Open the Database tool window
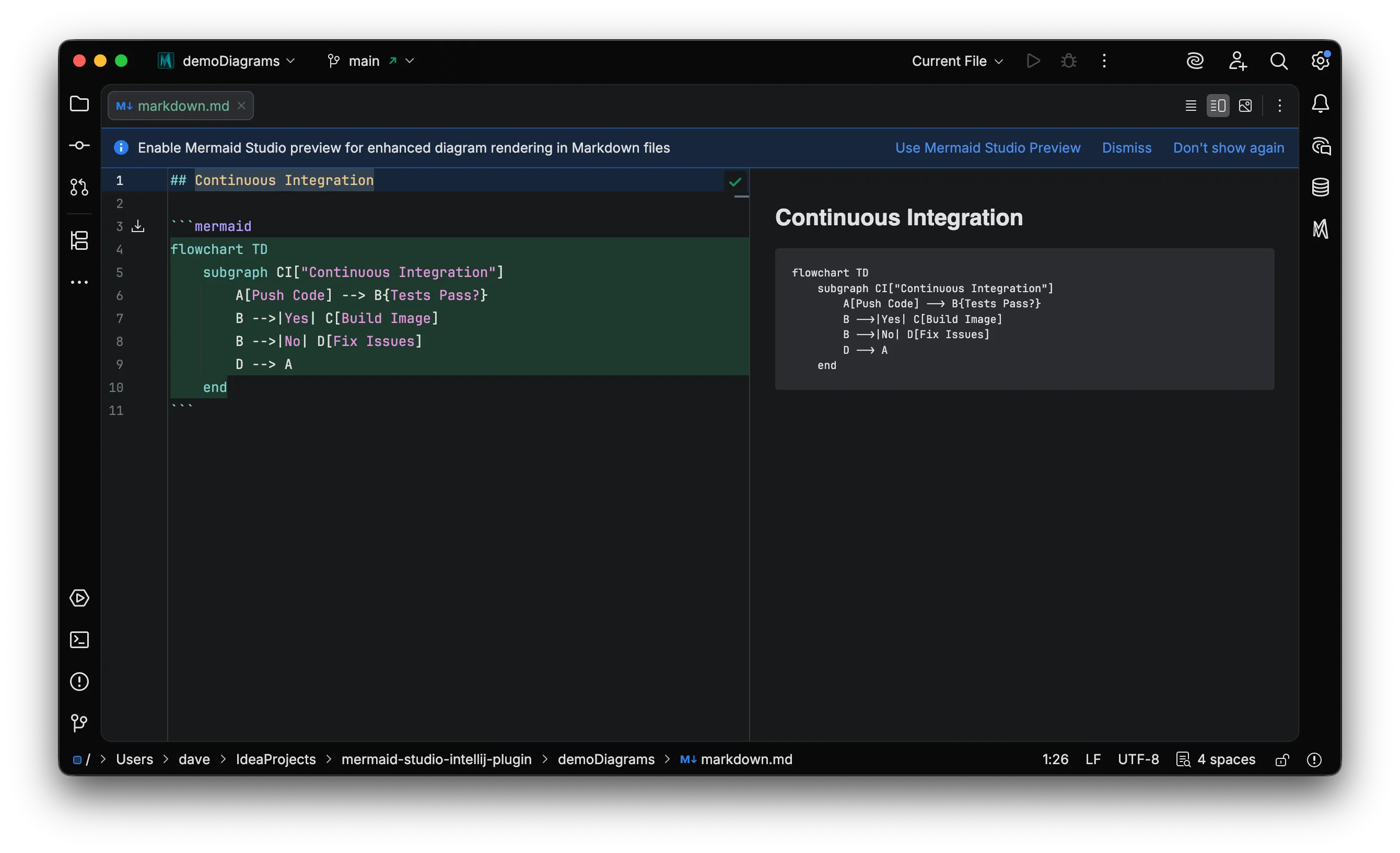 tap(1321, 187)
